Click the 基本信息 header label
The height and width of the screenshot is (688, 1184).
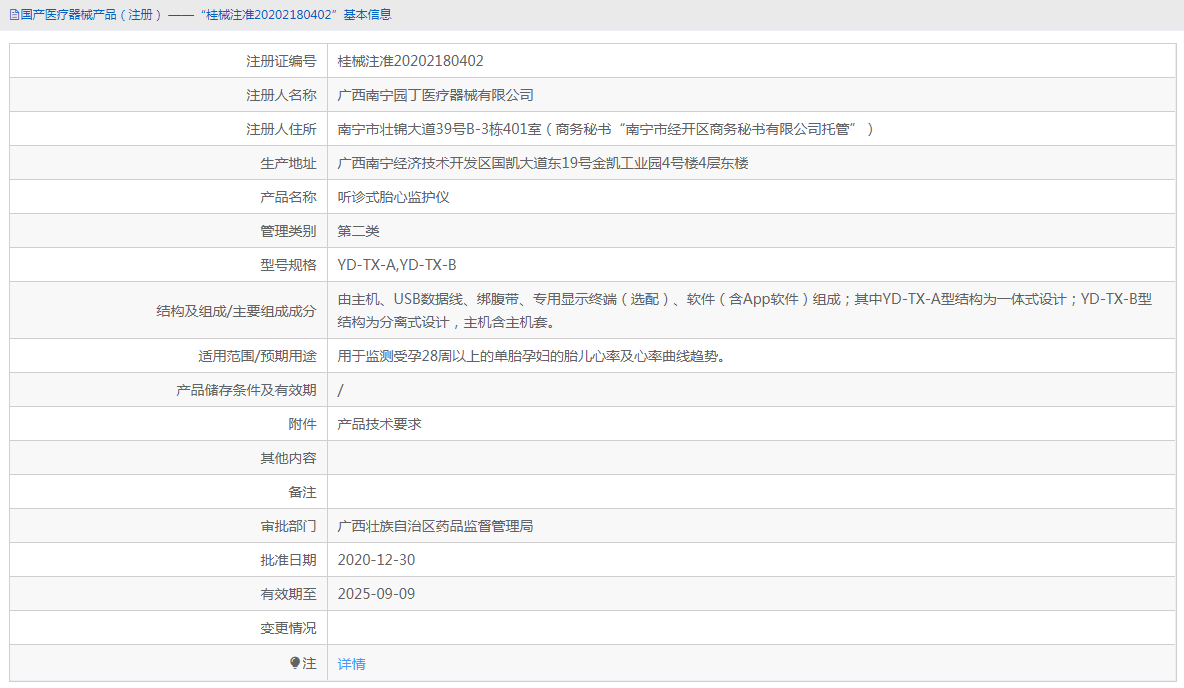point(368,14)
